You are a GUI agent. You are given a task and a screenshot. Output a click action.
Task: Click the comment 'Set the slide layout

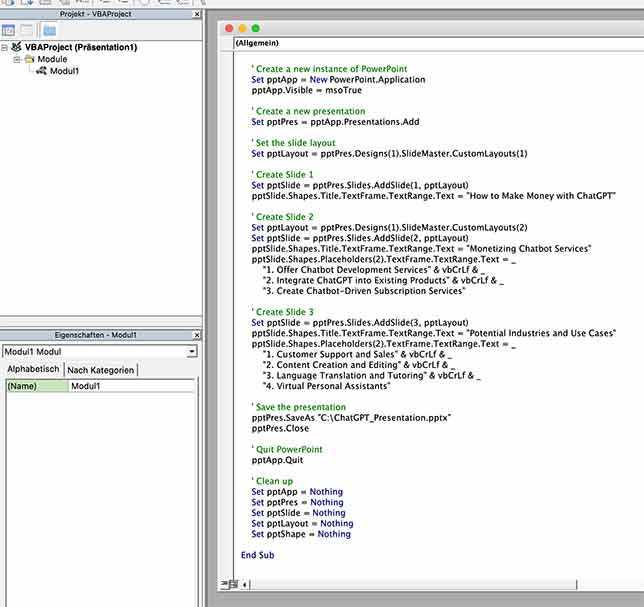pyautogui.click(x=293, y=143)
